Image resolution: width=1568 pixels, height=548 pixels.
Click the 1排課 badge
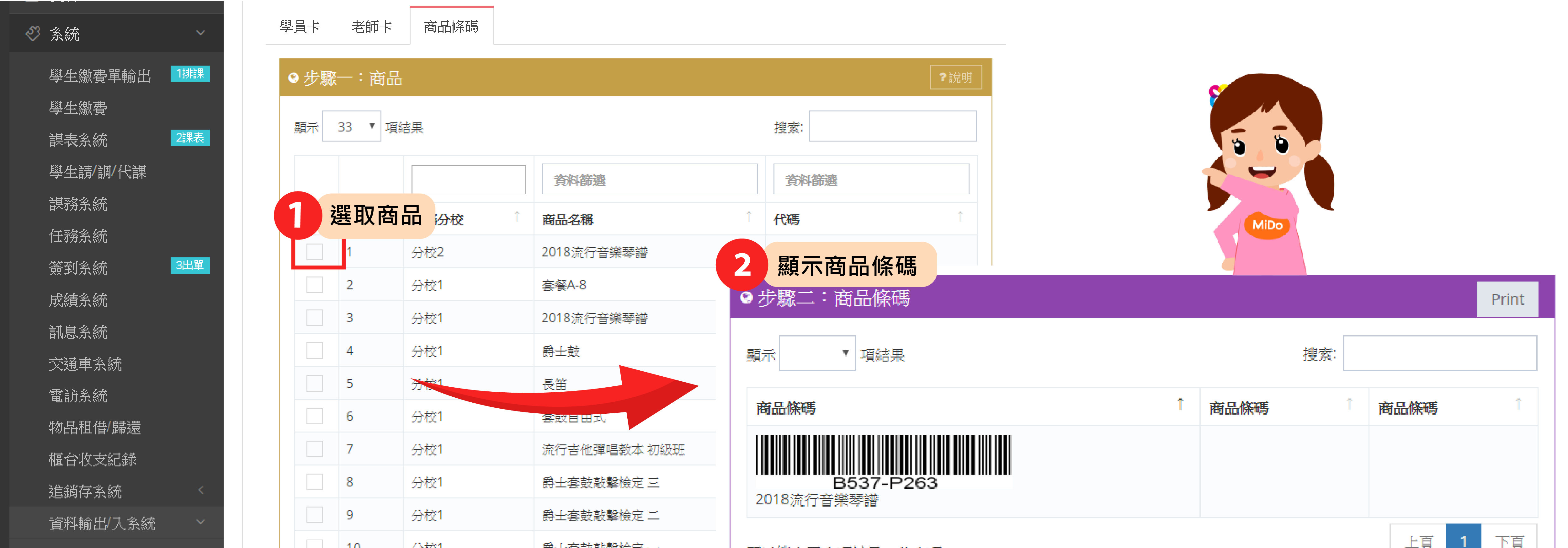190,74
